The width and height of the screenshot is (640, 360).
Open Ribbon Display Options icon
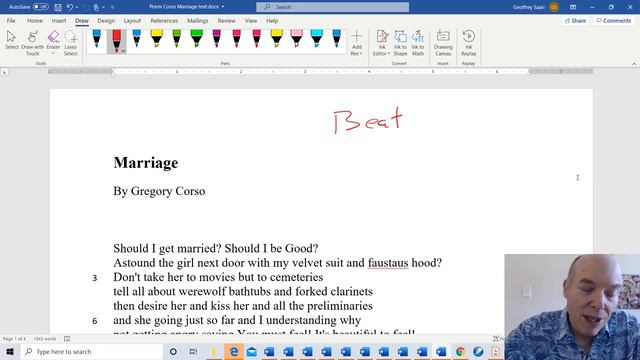tap(573, 7)
